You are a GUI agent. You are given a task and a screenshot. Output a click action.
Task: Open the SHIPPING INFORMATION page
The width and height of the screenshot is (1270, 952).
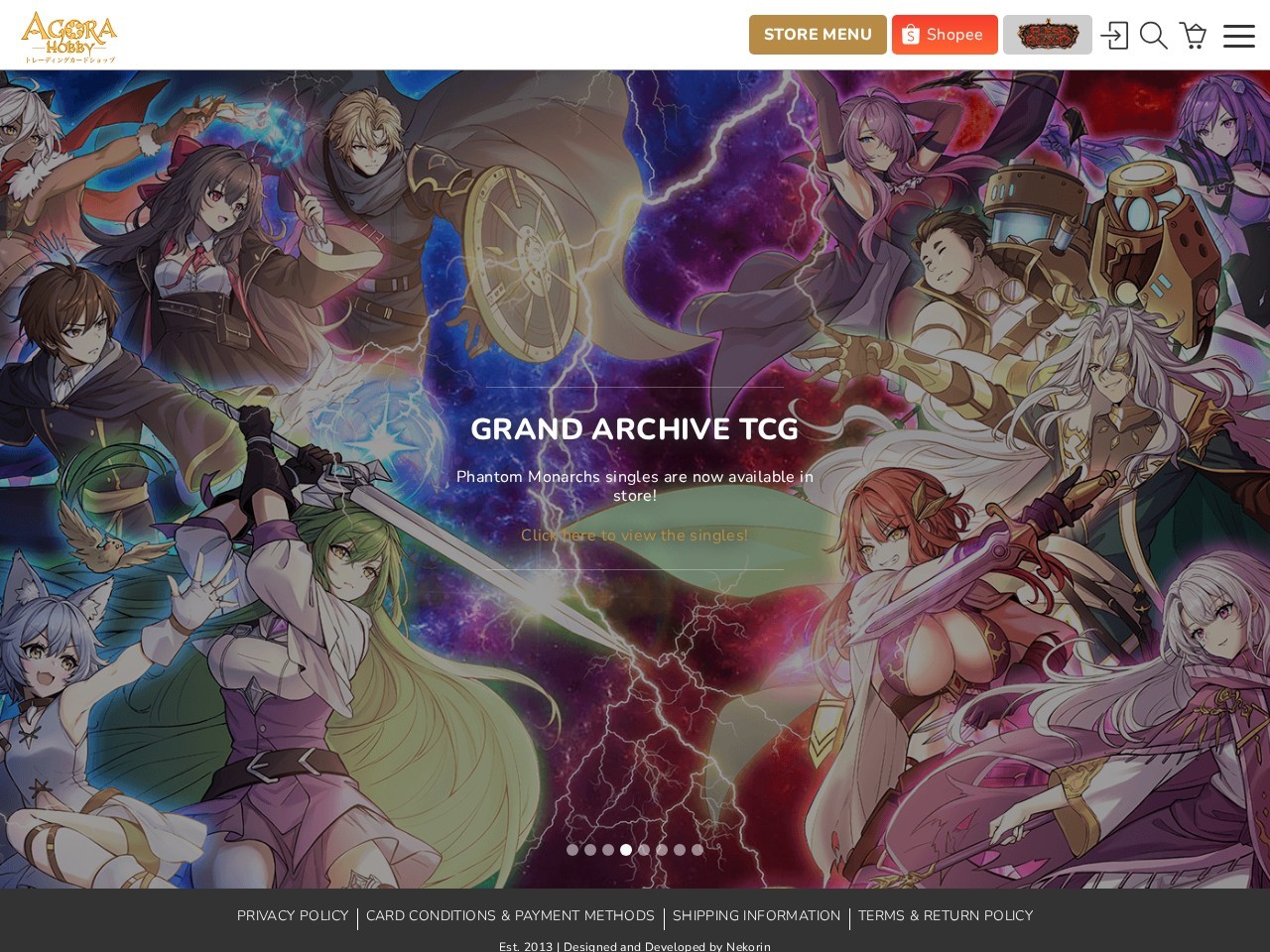pyautogui.click(x=756, y=916)
